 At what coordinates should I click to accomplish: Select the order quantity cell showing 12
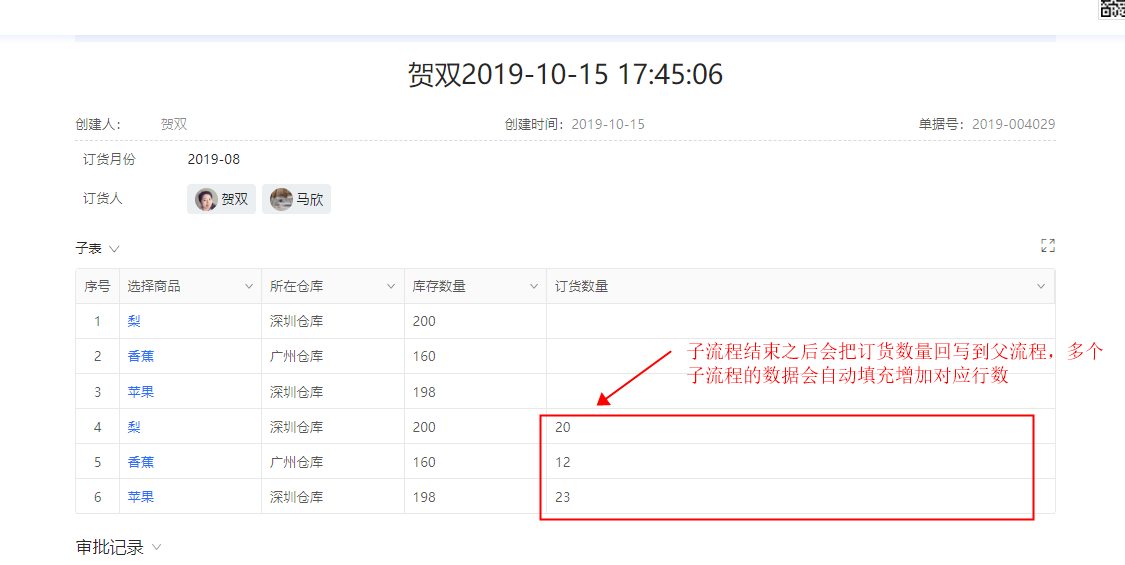(x=801, y=462)
